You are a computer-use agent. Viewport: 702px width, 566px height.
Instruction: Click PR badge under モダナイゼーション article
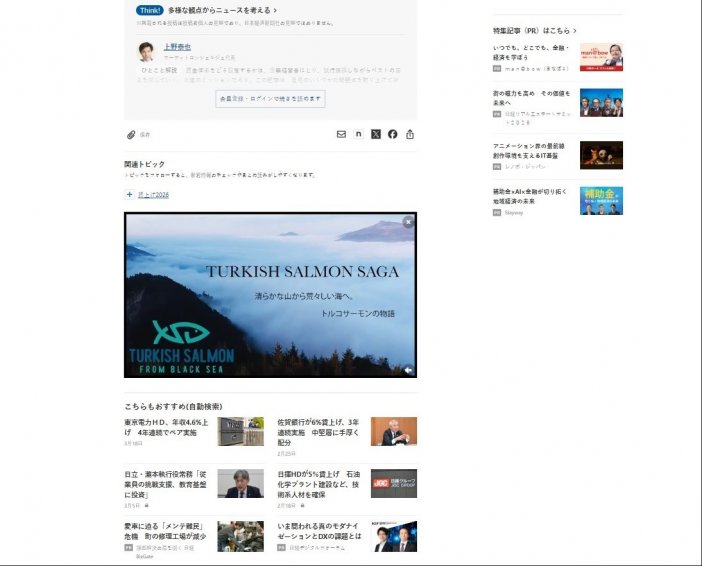click(x=281, y=547)
